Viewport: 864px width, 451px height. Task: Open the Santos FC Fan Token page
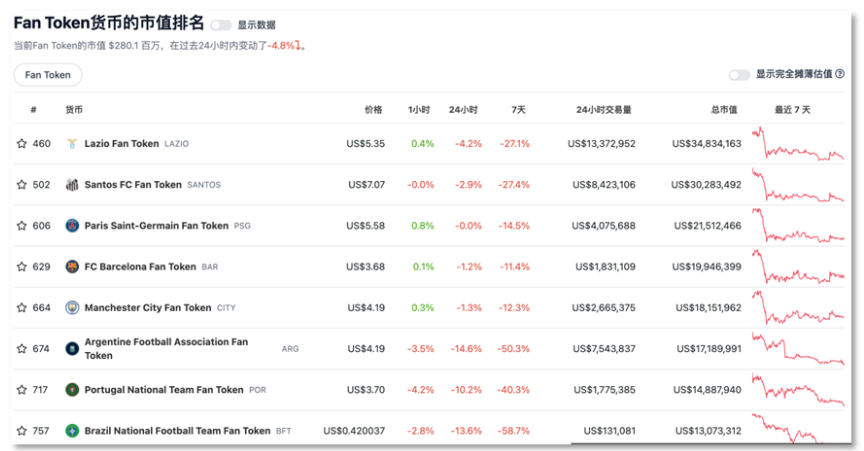tap(133, 185)
